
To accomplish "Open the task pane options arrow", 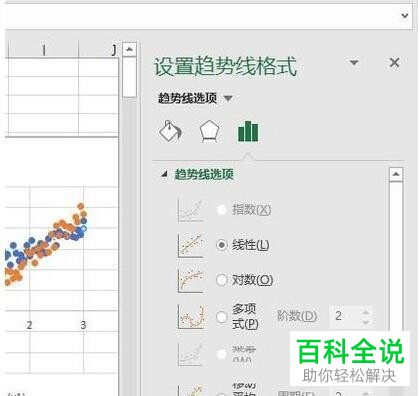I will point(354,62).
